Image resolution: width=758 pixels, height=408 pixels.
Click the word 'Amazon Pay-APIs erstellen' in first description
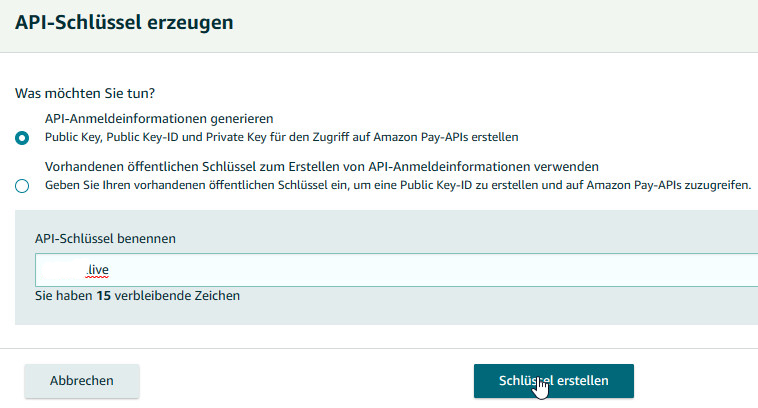coord(446,137)
